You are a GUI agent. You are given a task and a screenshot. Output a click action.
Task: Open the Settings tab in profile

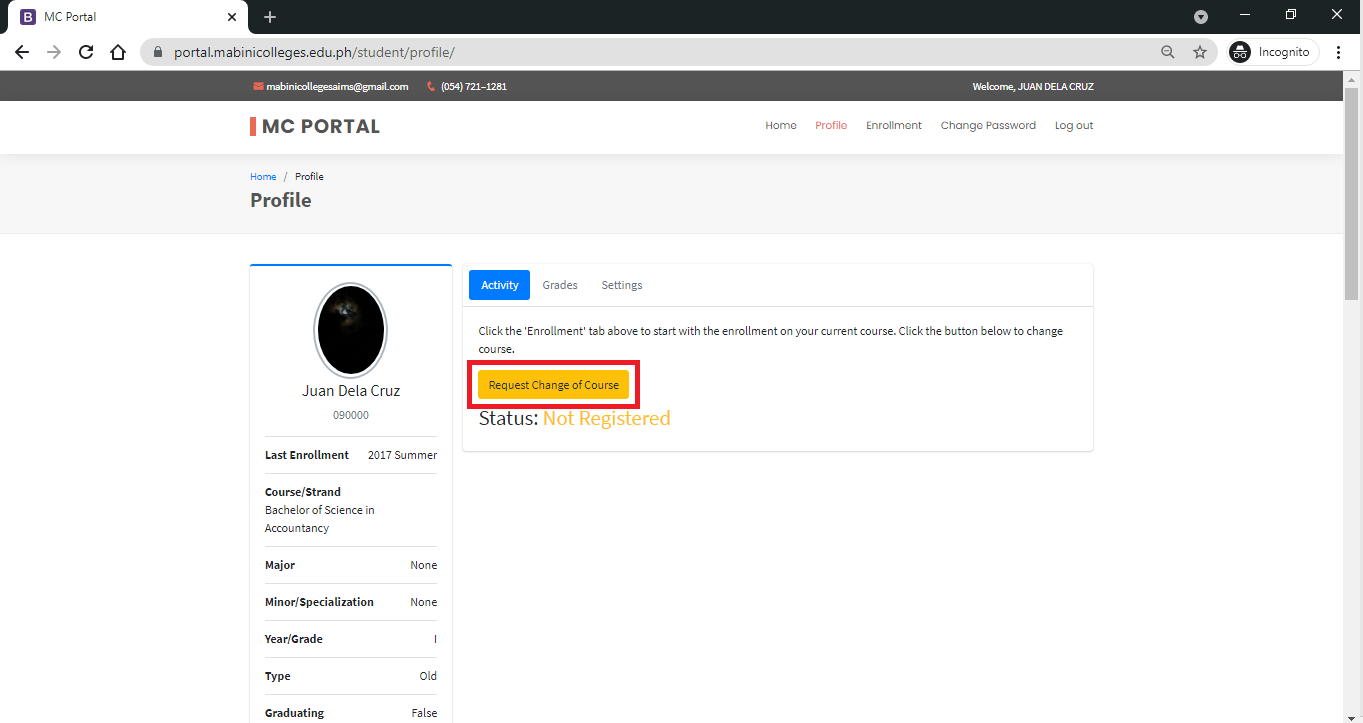[621, 285]
